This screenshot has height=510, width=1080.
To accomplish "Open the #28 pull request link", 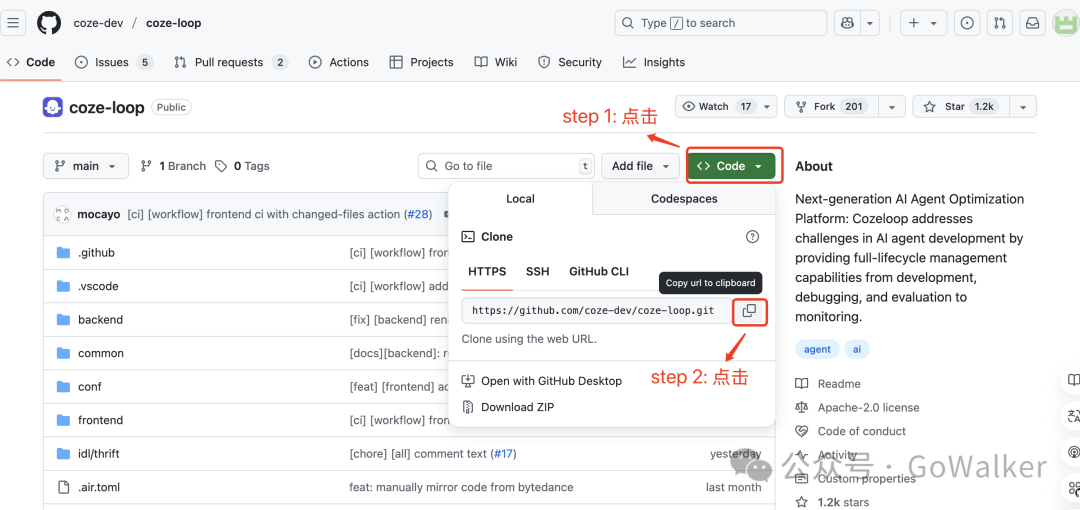I will tap(417, 214).
